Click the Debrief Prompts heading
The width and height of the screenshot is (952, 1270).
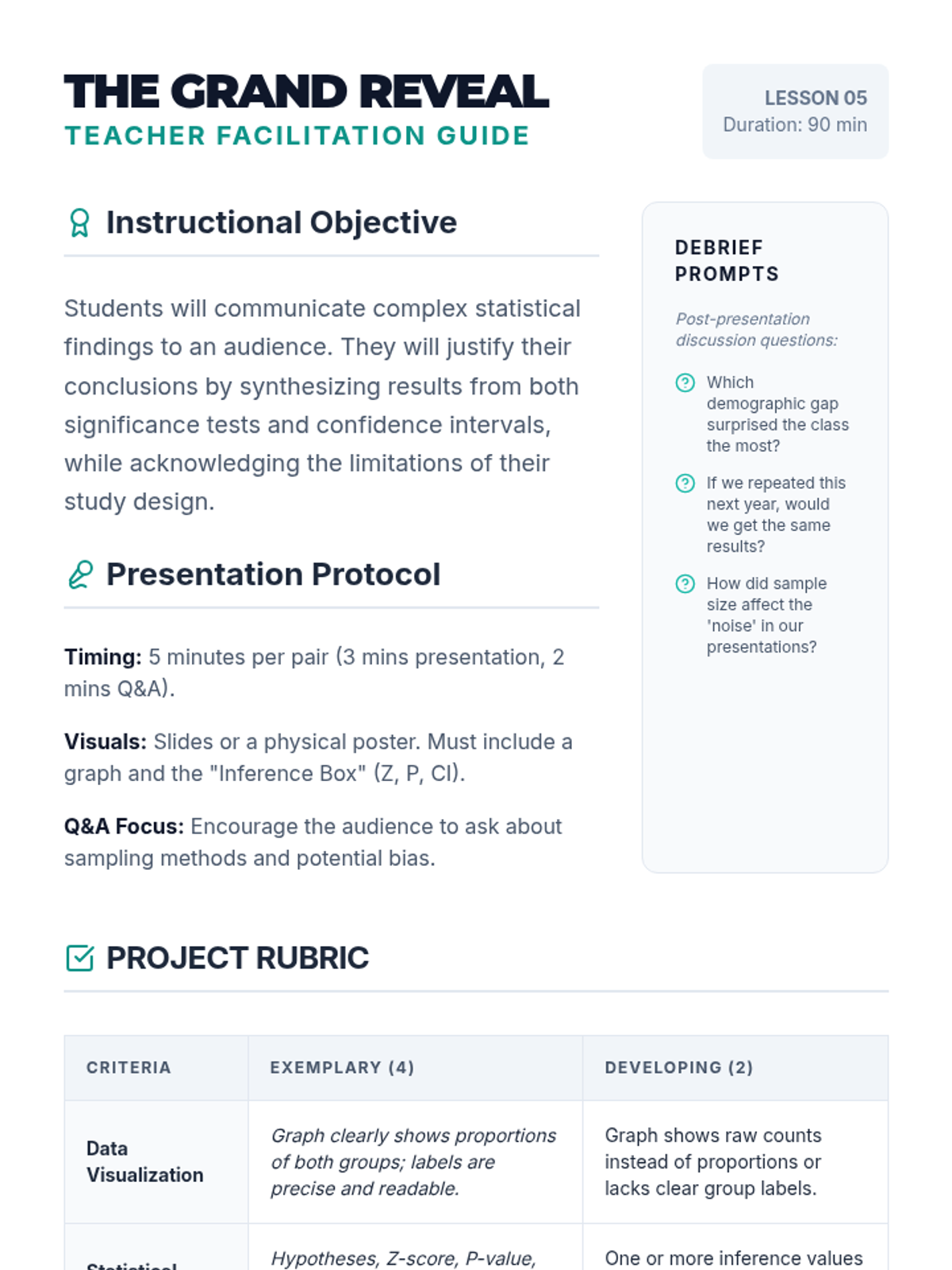(727, 260)
